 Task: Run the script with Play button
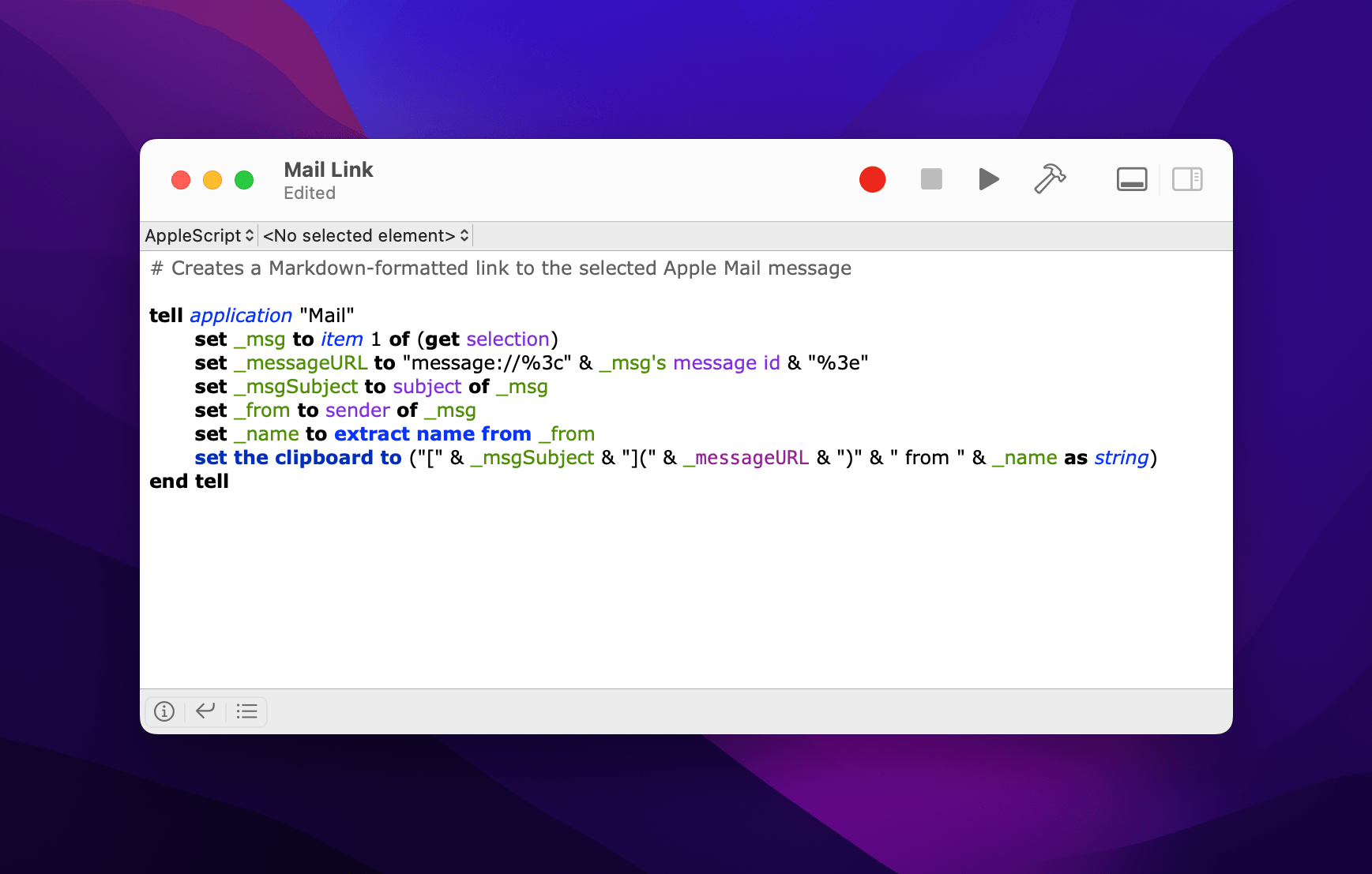[x=988, y=179]
